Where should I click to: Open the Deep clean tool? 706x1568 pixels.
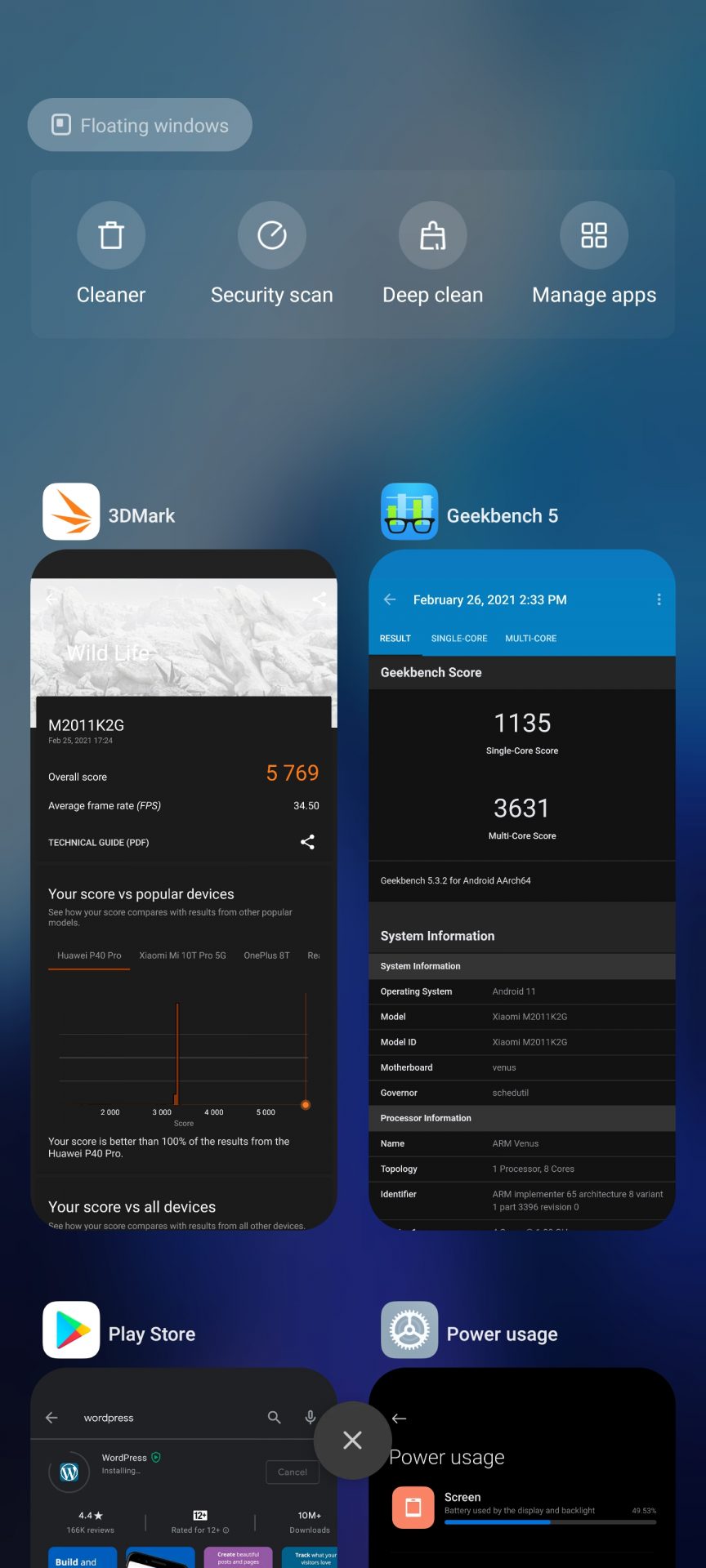(432, 235)
